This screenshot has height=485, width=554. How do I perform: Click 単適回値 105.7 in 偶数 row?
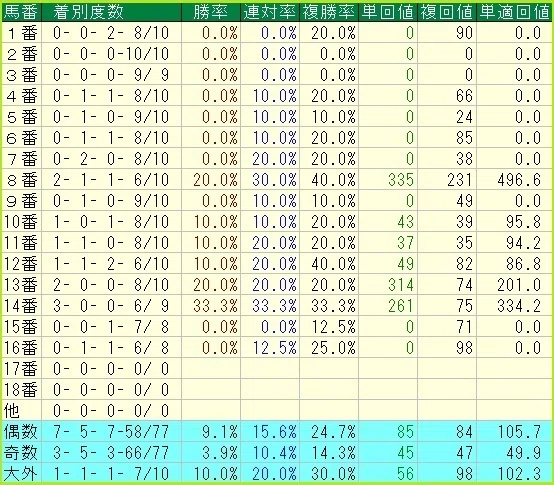coord(519,431)
